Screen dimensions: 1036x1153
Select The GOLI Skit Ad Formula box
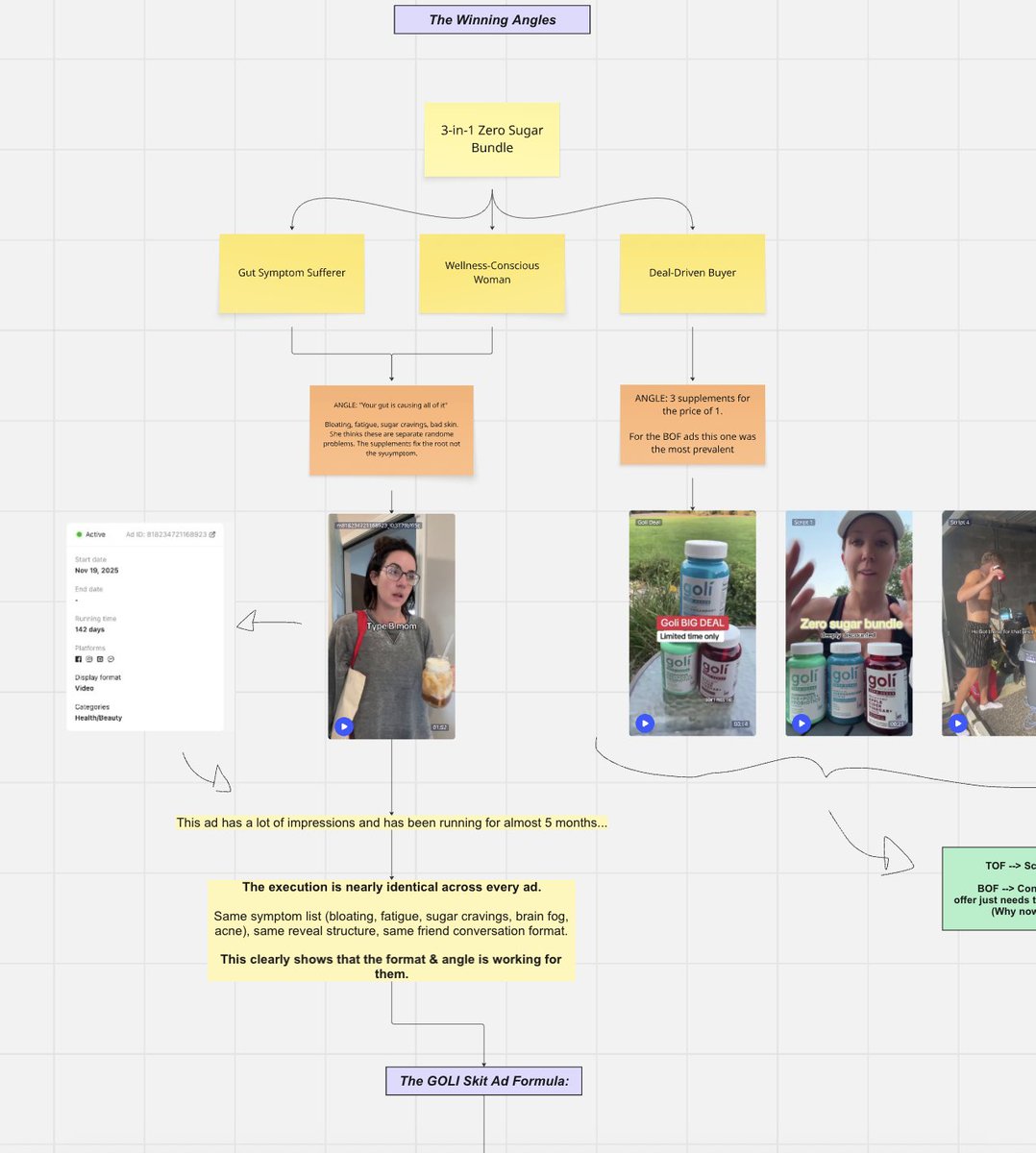(484, 1081)
